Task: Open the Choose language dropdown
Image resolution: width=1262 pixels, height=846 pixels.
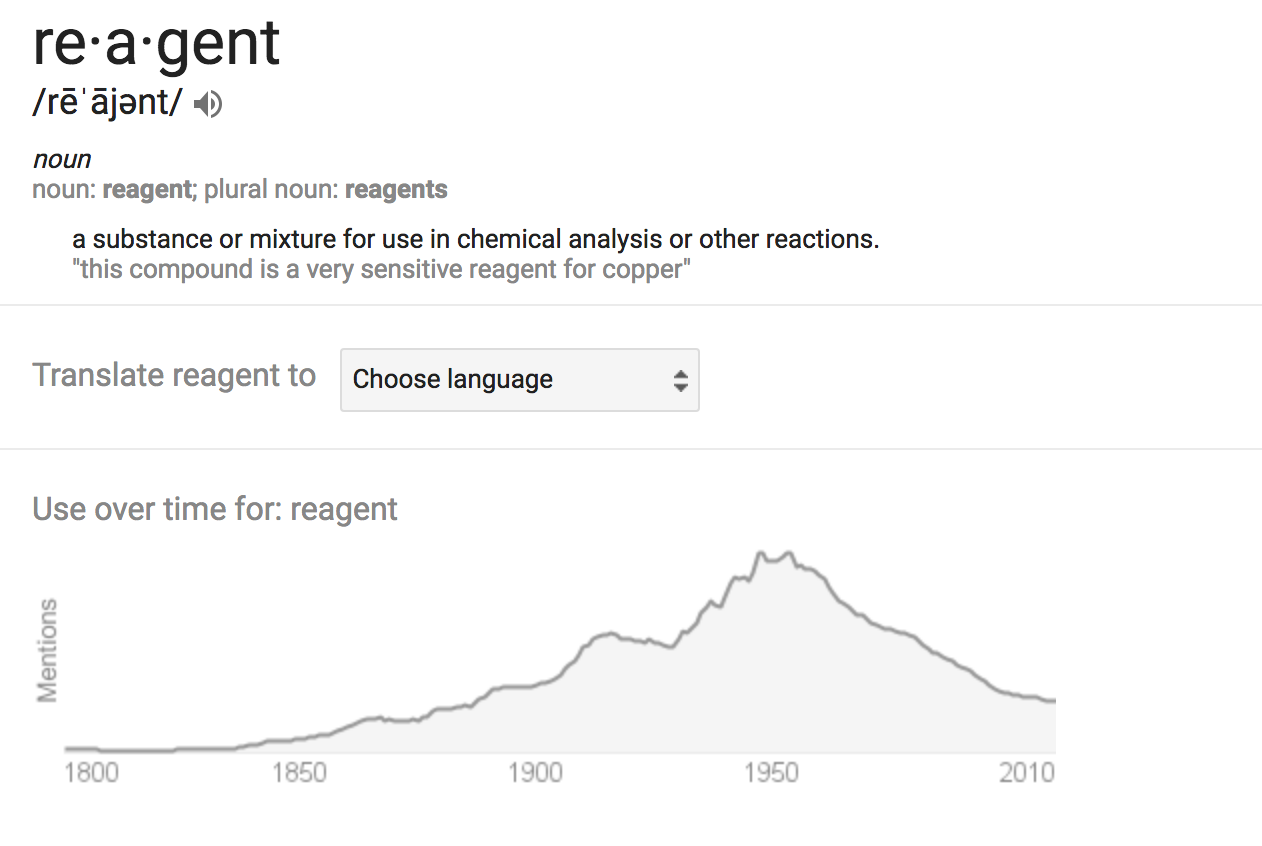Action: [520, 380]
